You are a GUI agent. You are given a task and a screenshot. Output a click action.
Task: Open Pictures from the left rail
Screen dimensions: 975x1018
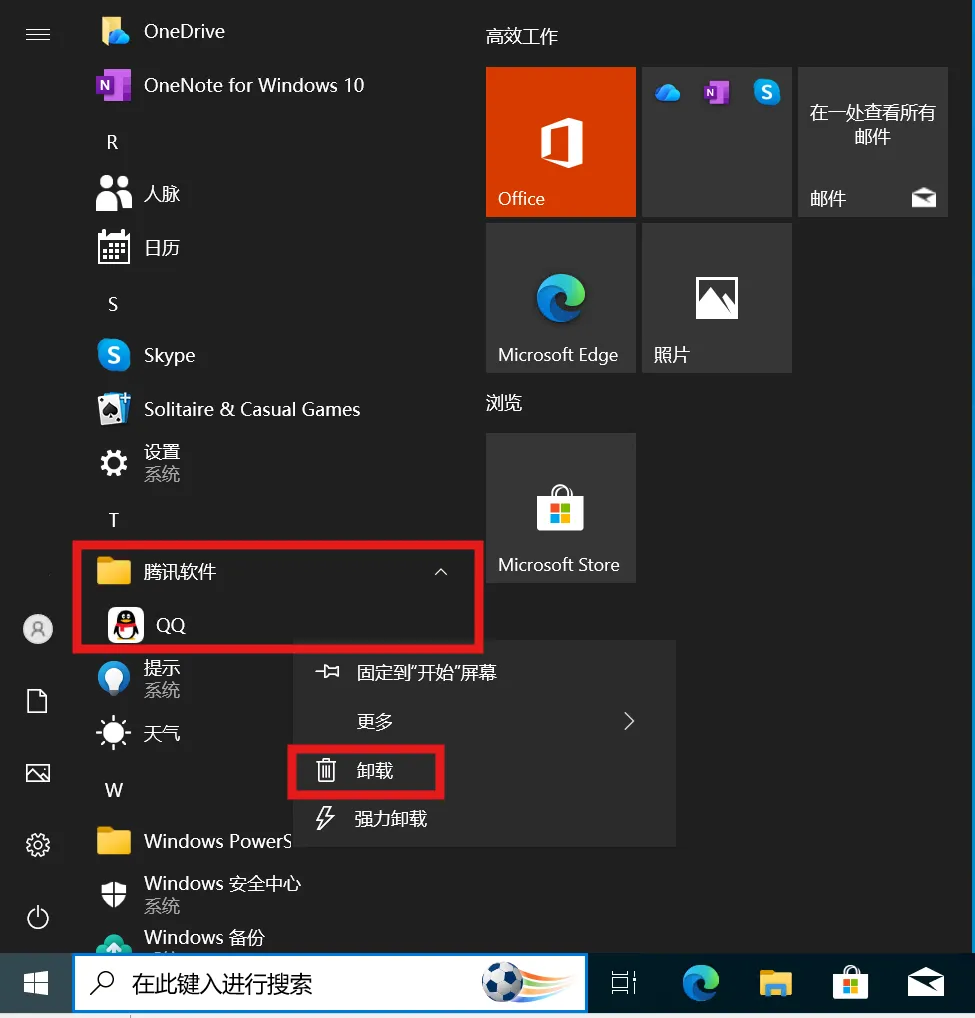[38, 773]
